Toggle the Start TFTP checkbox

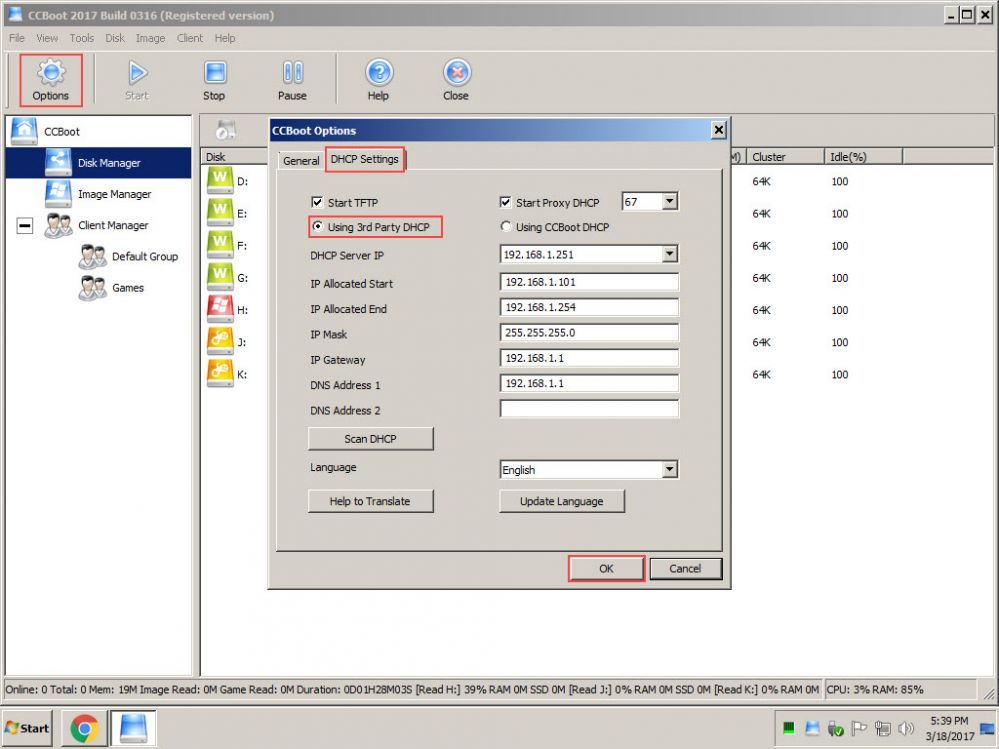317,203
